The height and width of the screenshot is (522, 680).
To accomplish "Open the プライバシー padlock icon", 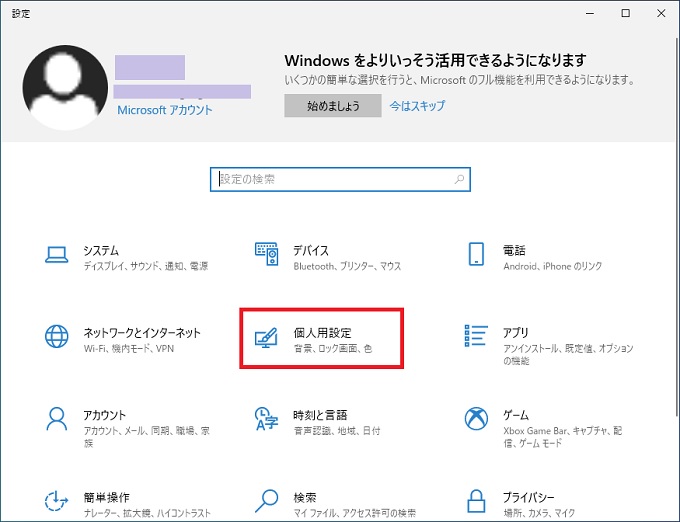I will [476, 501].
